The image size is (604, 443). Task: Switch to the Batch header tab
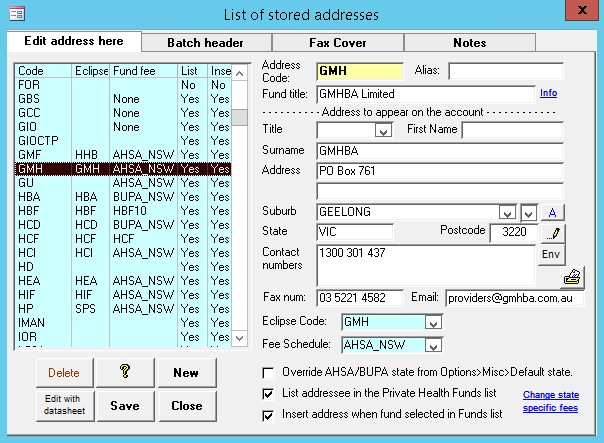click(206, 42)
